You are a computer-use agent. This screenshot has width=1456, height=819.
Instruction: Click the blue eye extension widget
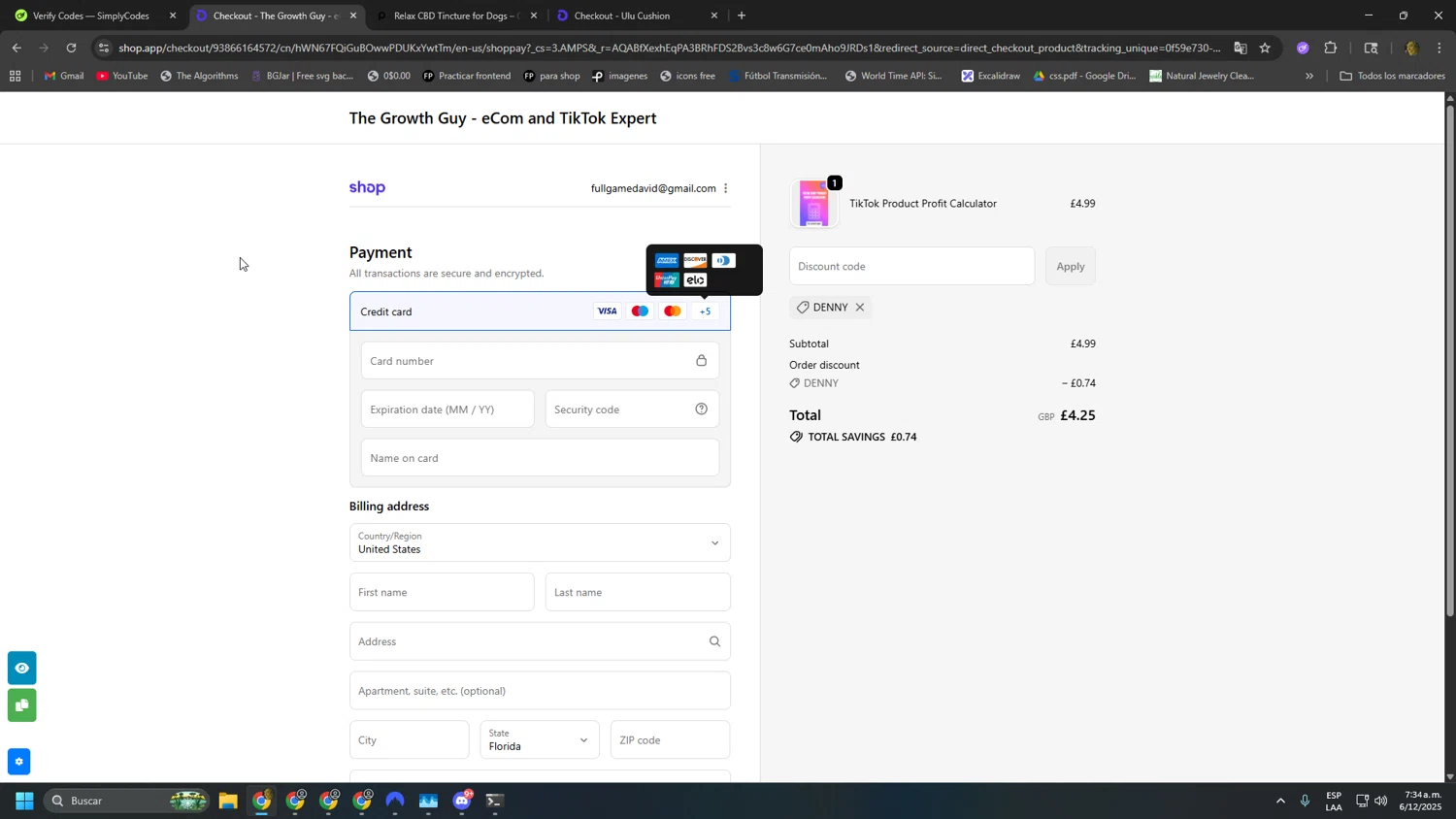click(21, 669)
